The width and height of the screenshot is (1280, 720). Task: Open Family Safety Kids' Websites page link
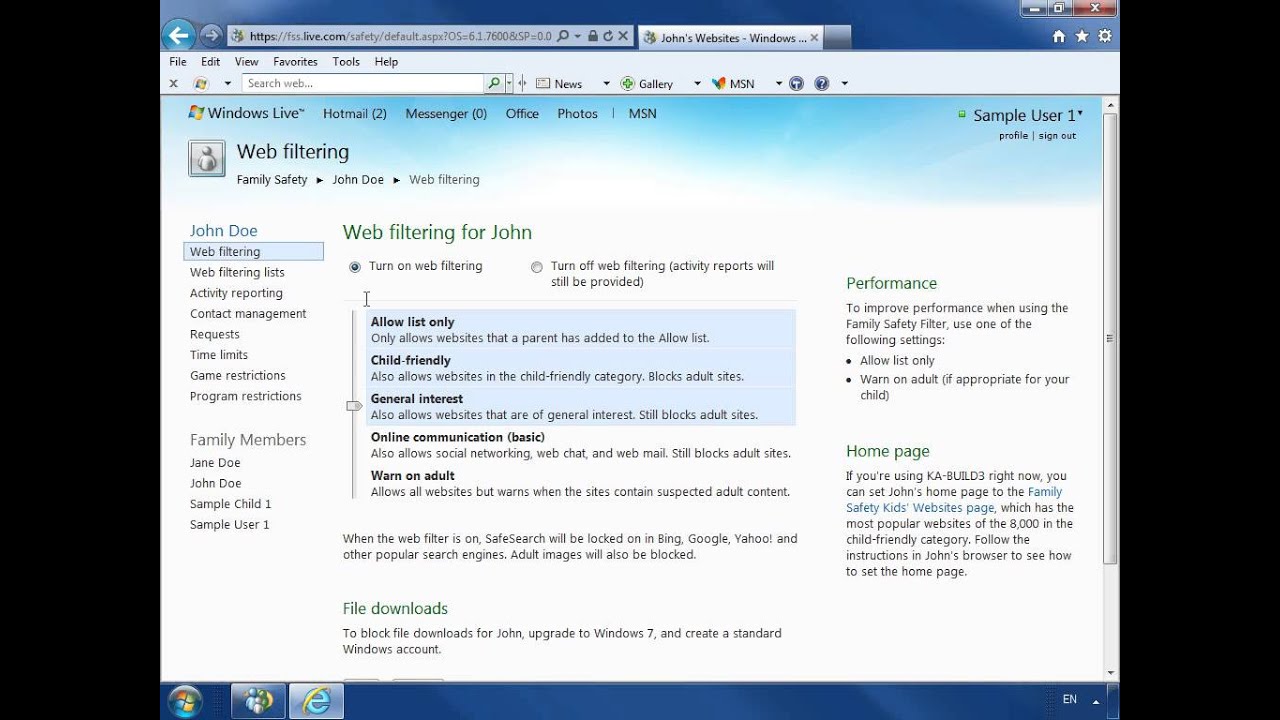[954, 500]
